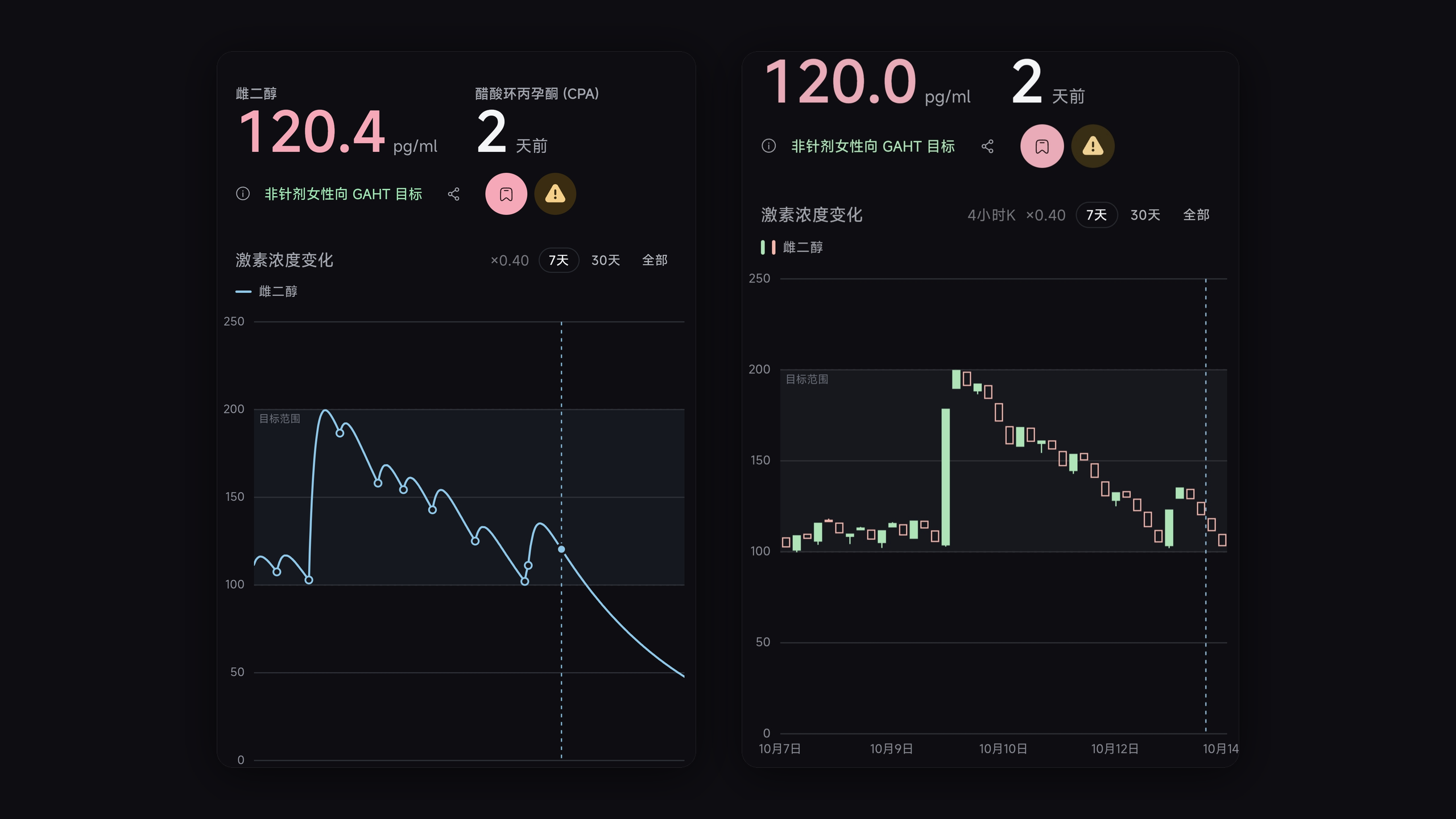Open 非针剂女性向 GAHT 目标 link in right card
Image resolution: width=1456 pixels, height=819 pixels.
(x=873, y=146)
